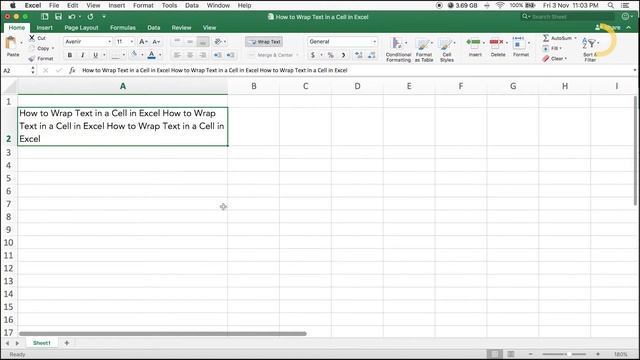Apply currency dollar format
Image resolution: width=640 pixels, height=360 pixels.
[x=313, y=55]
